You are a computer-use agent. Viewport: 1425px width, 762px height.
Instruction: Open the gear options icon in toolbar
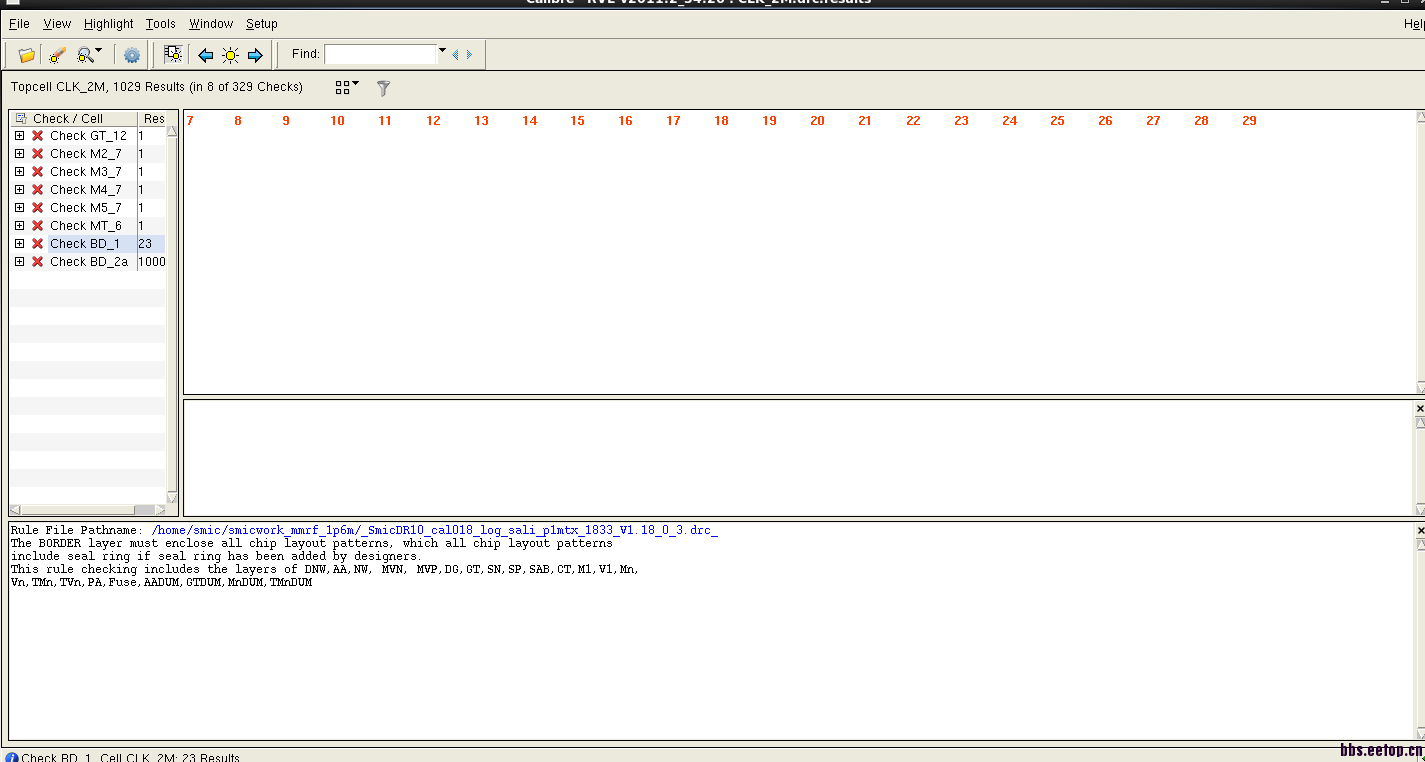click(132, 55)
